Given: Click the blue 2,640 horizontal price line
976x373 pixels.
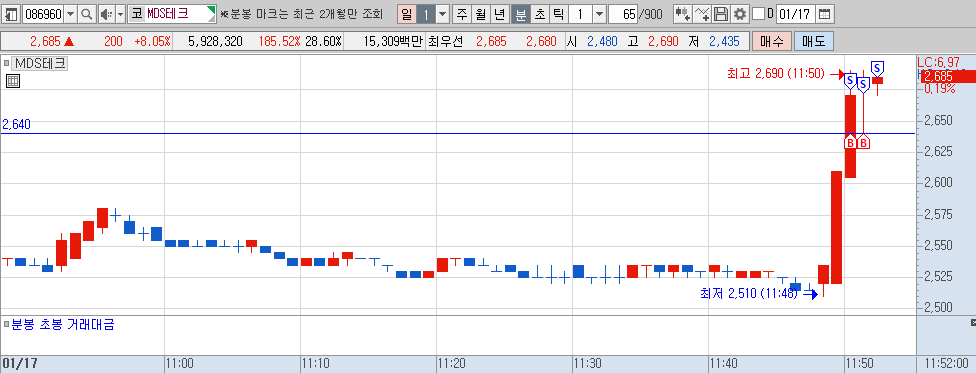Looking at the screenshot, I should tap(458, 133).
